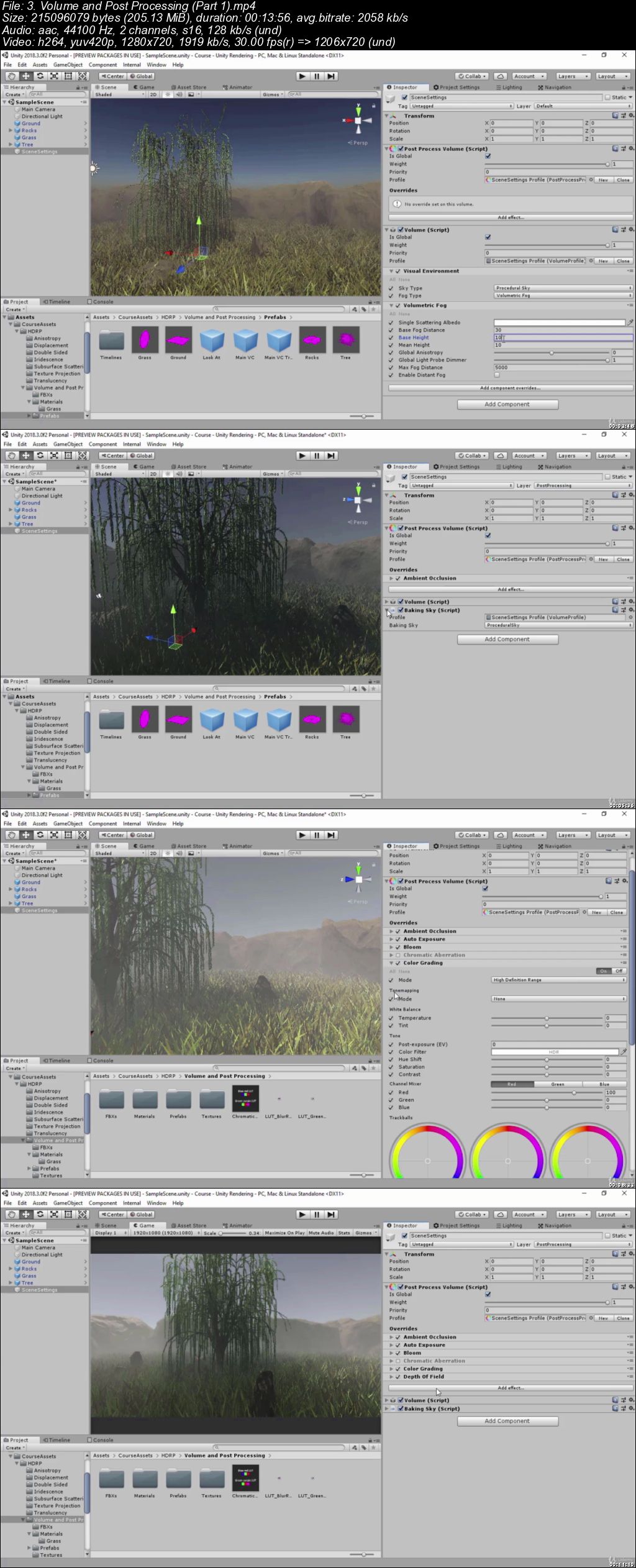Collapse Color Grading section in third frame
The image size is (636, 1568).
click(x=391, y=963)
